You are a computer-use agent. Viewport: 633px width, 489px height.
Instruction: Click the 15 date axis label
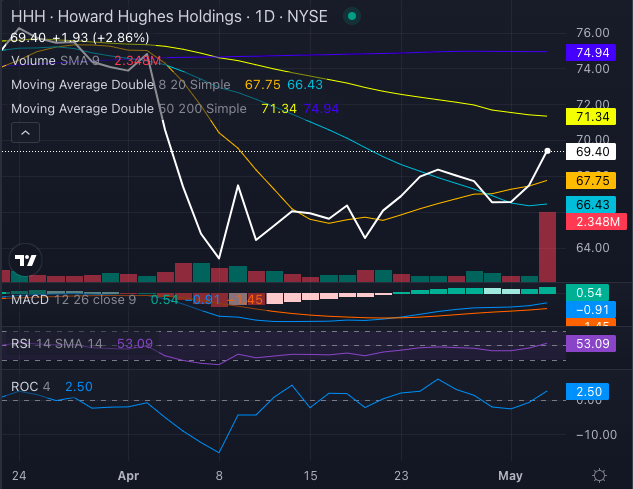coord(310,476)
